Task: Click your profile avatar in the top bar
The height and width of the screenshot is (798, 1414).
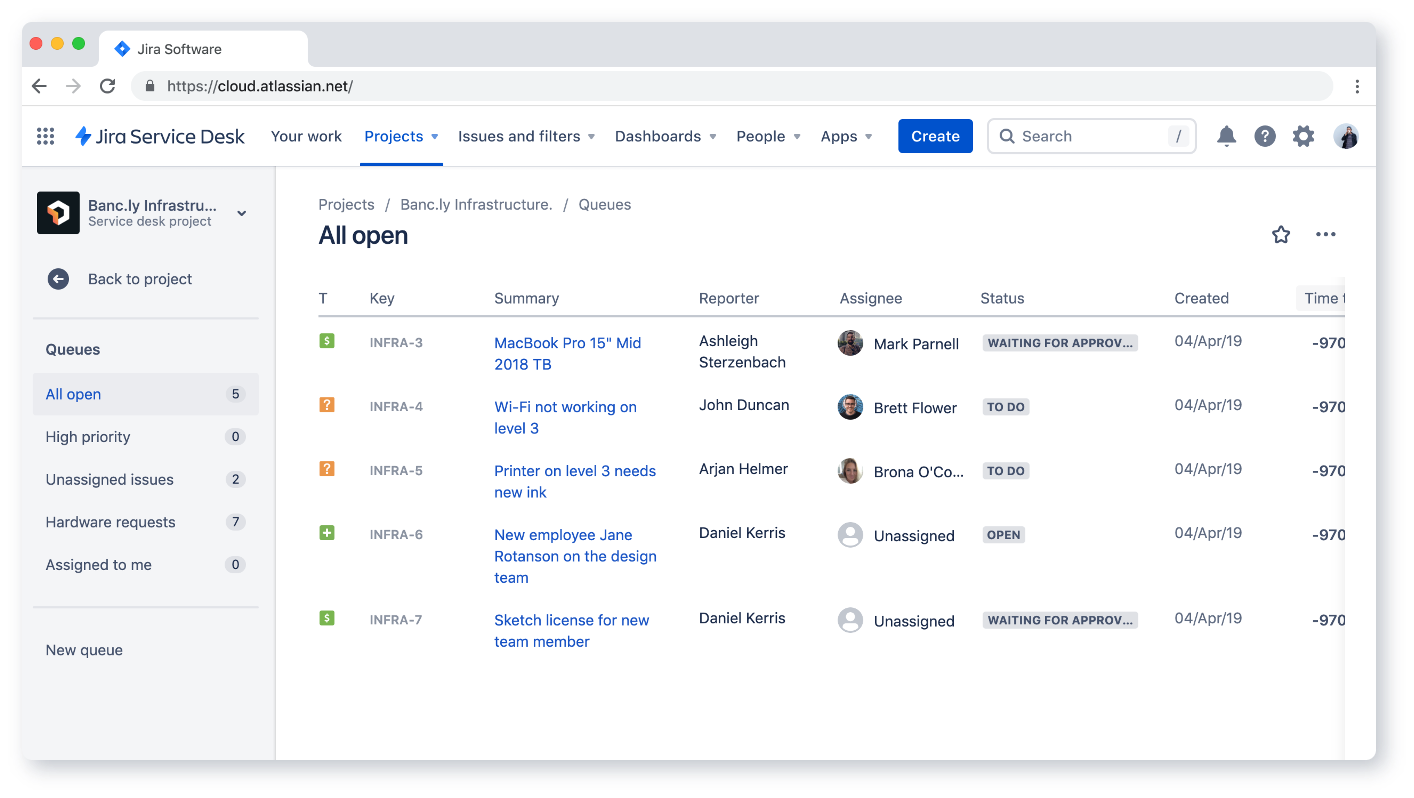Action: (1345, 136)
